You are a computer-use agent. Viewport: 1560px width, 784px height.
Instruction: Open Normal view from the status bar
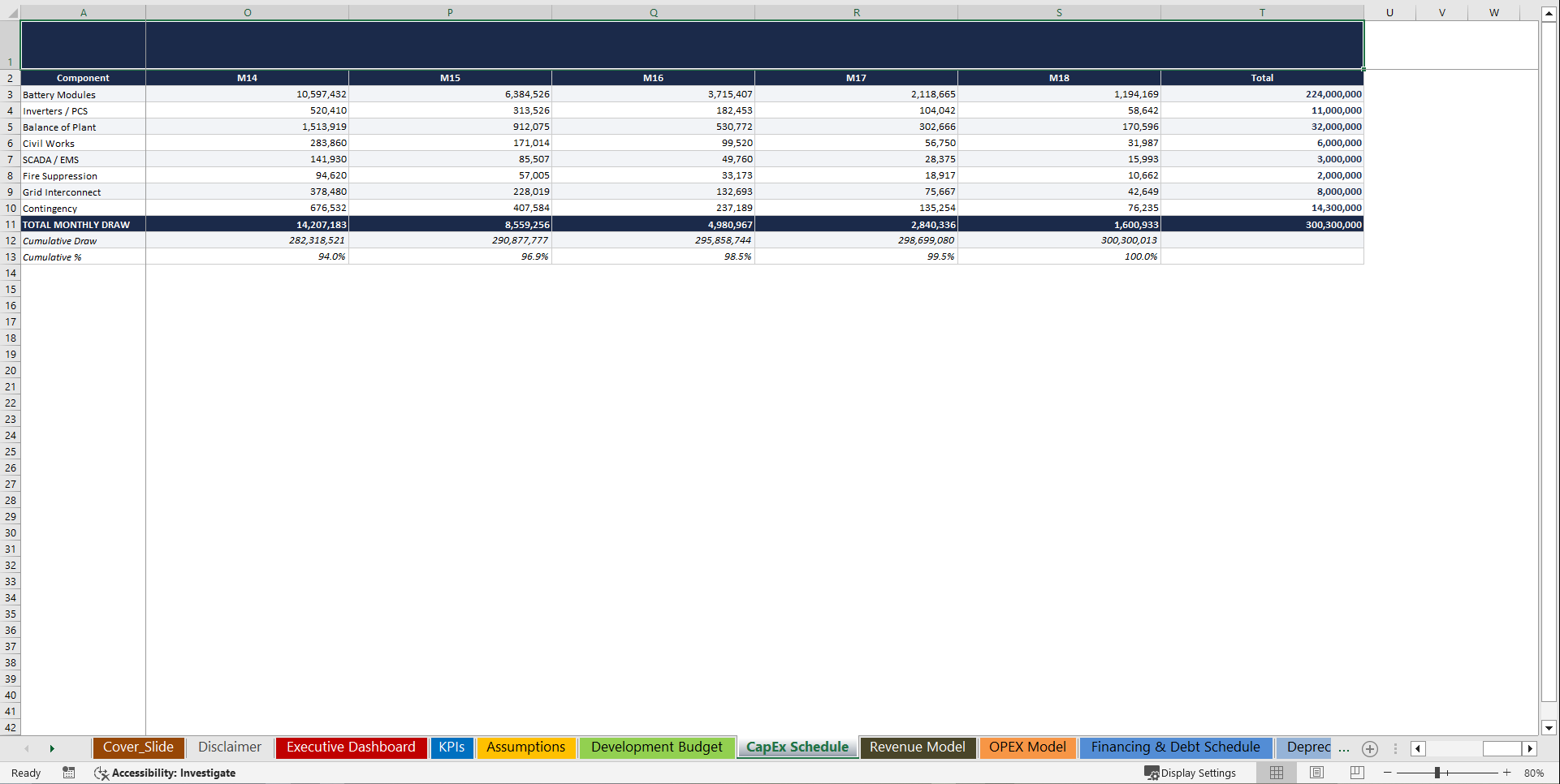(1277, 773)
